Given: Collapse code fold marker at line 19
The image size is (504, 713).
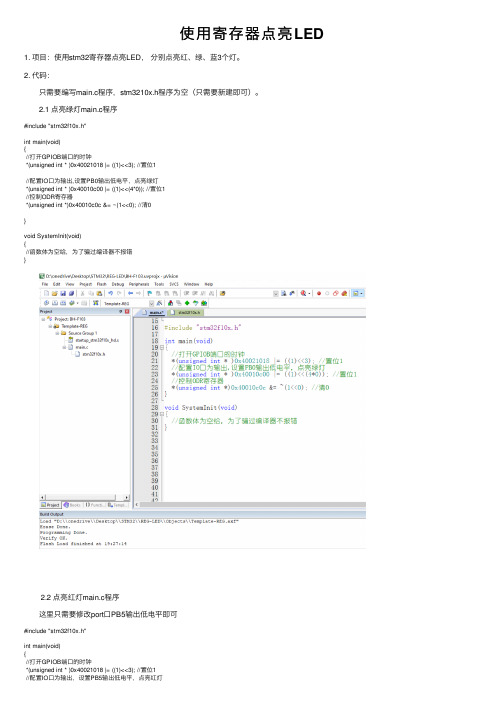Looking at the screenshot, I should [x=161, y=347].
